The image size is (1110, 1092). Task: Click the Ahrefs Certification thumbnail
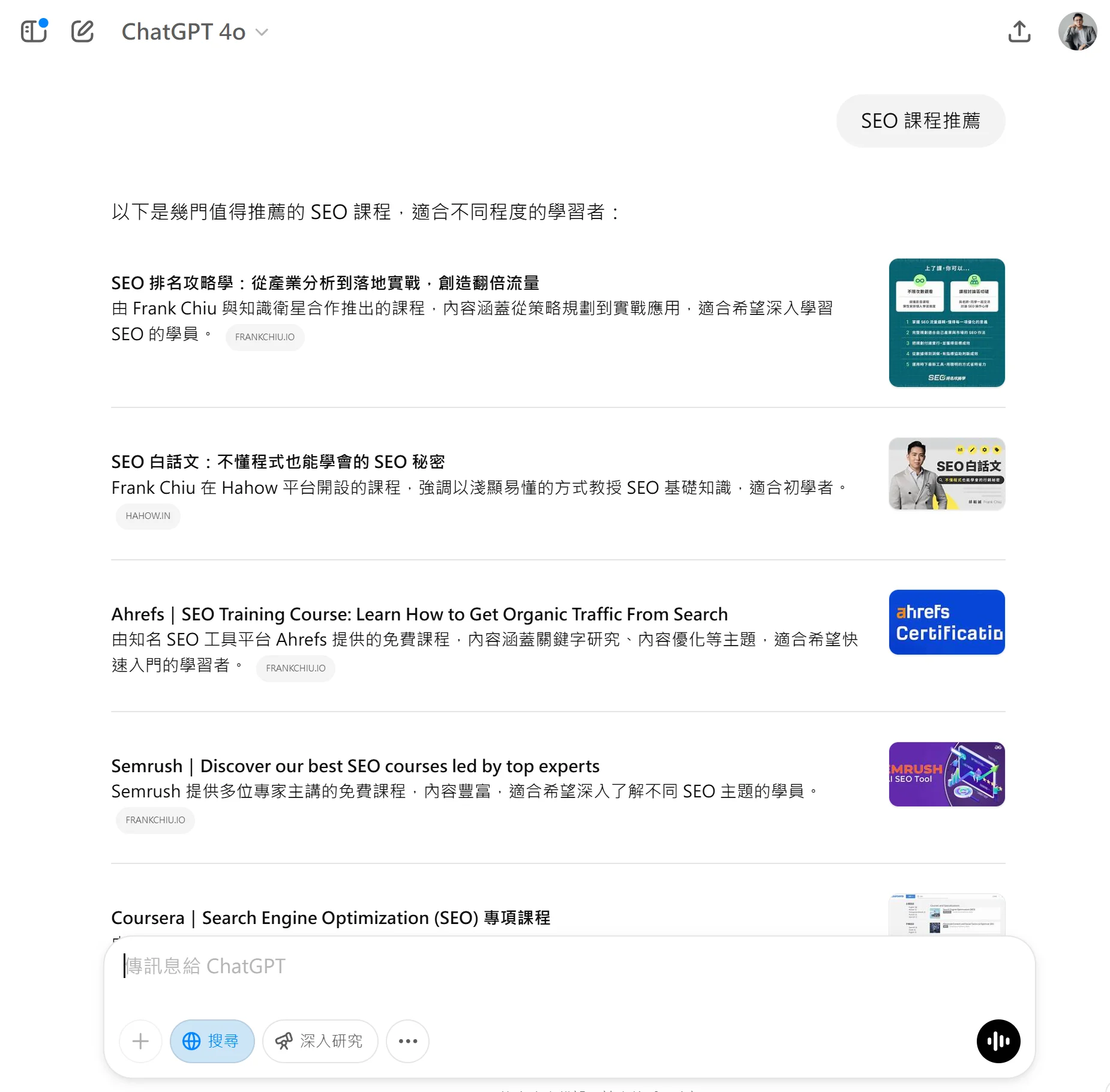(946, 622)
